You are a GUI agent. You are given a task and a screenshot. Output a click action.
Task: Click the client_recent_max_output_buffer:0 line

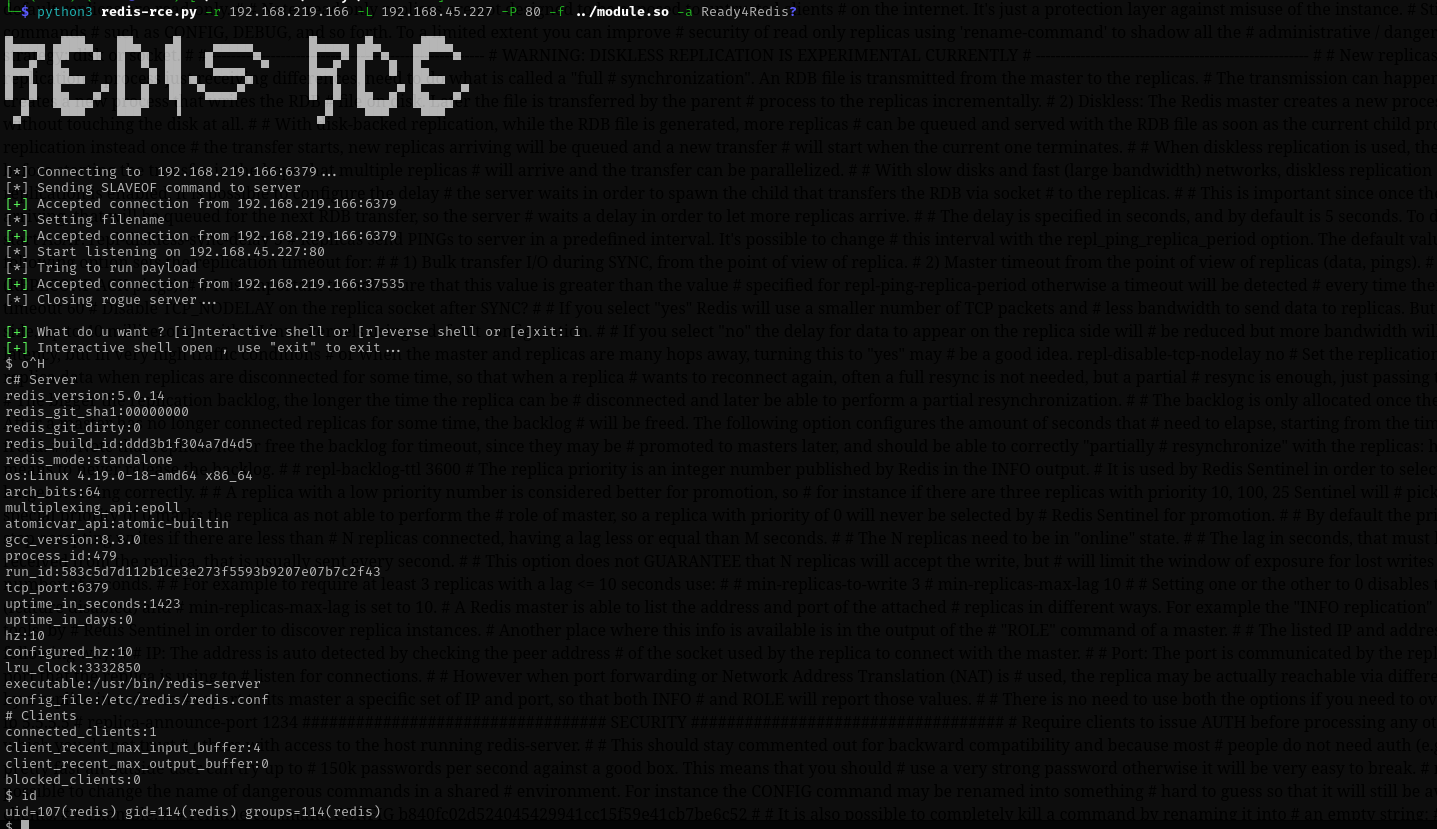[137, 764]
